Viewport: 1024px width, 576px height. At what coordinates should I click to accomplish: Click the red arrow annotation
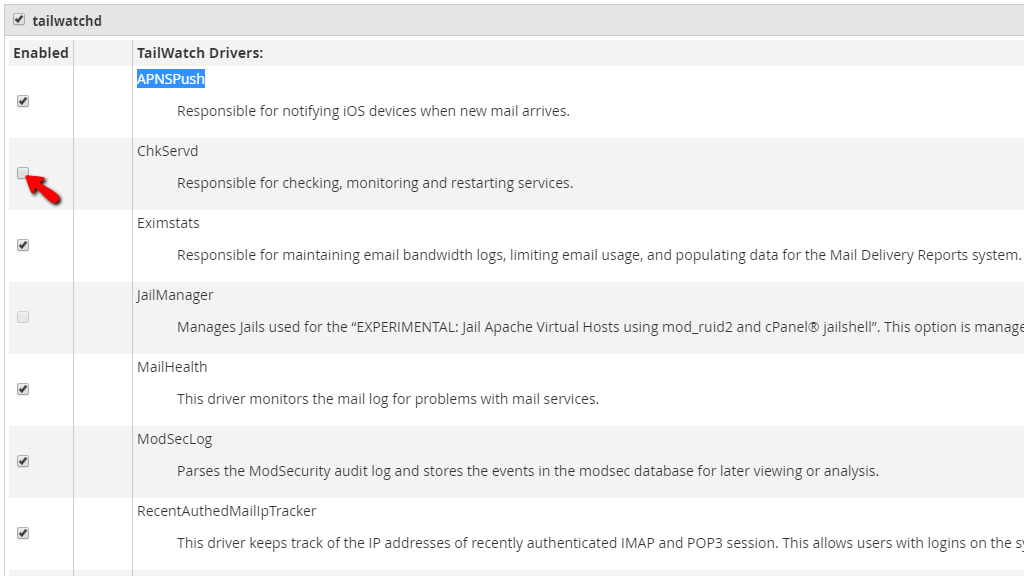pos(43,189)
